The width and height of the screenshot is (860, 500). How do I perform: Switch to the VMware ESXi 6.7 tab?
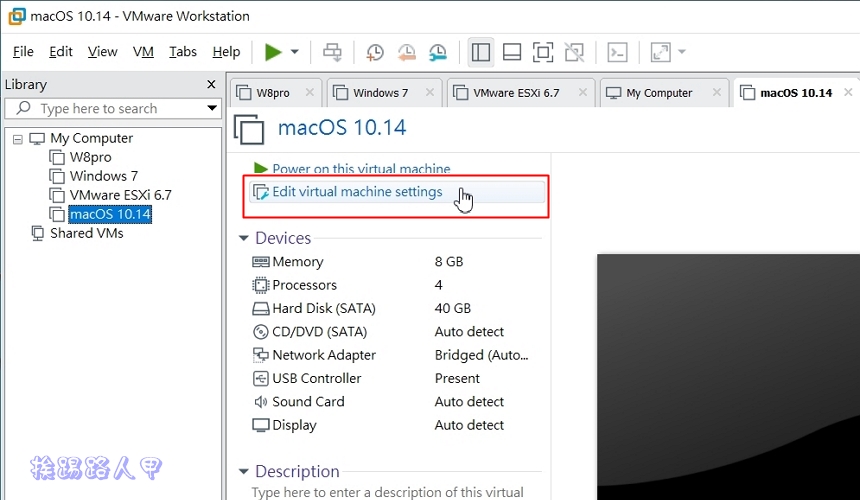point(516,93)
